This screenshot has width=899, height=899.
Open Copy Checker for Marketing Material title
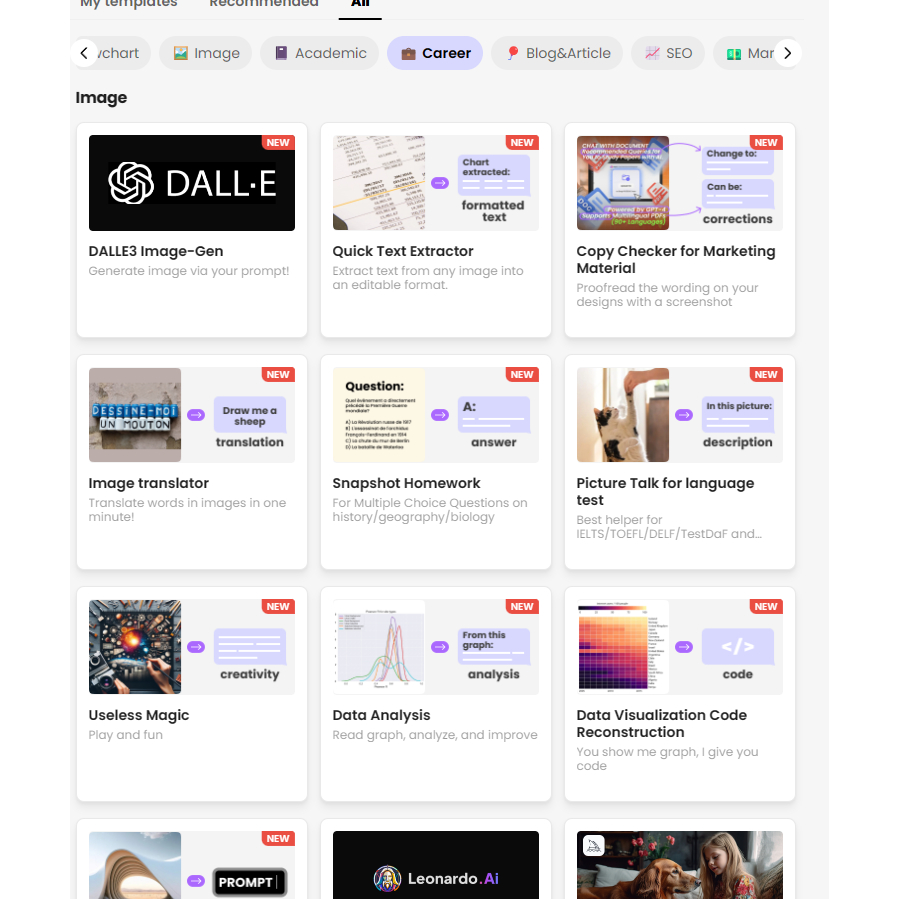pyautogui.click(x=676, y=260)
